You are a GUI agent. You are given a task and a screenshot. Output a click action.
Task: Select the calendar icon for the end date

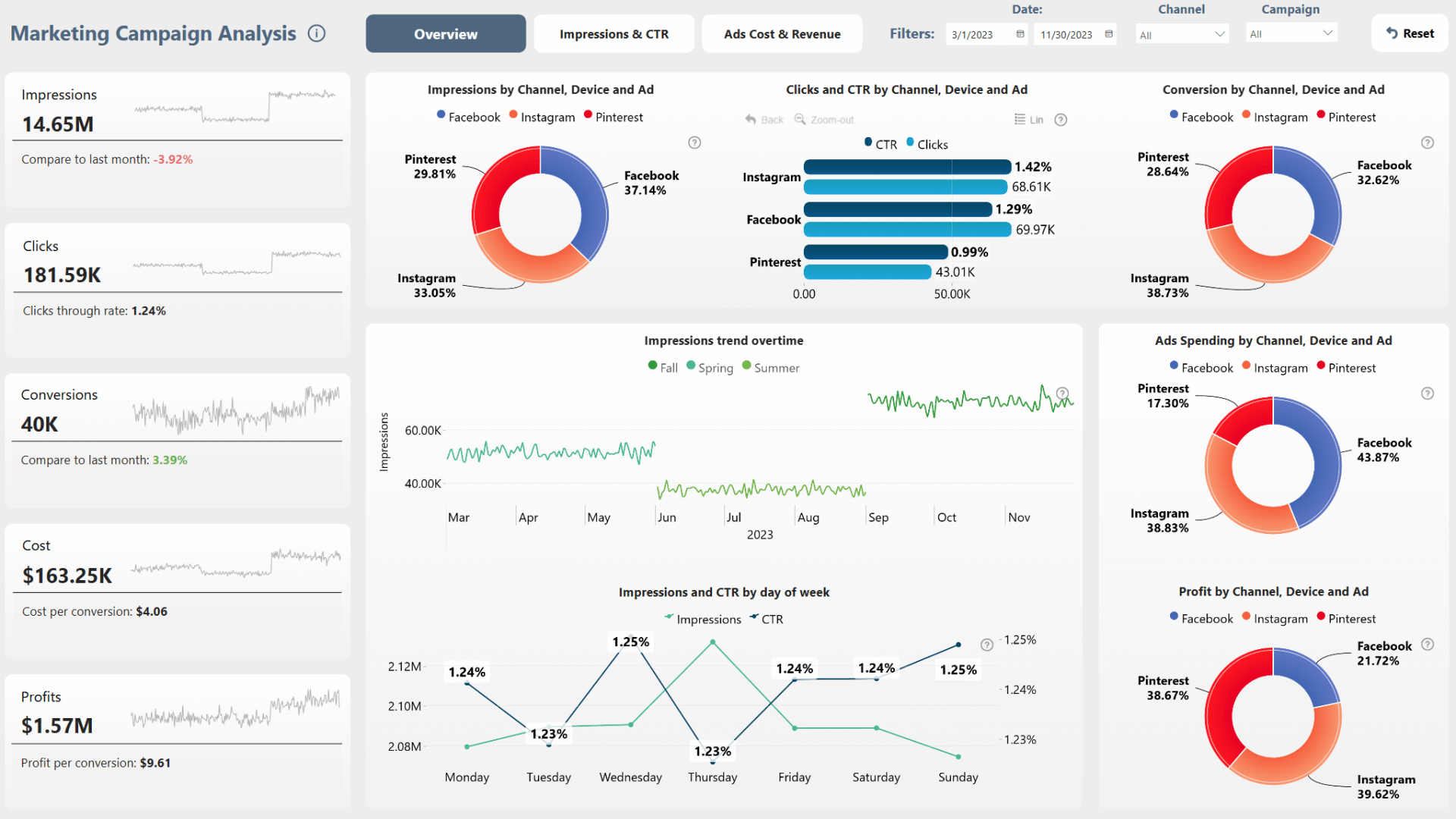[1108, 33]
